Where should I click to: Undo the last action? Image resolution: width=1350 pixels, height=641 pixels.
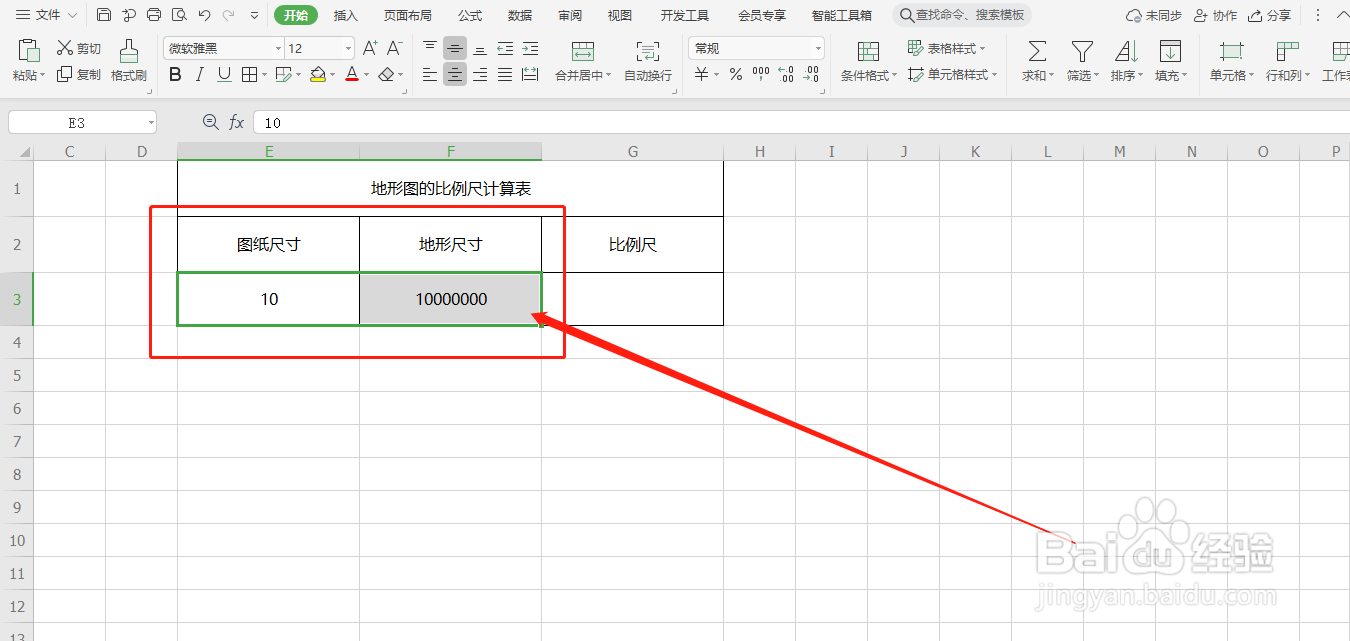(x=204, y=15)
